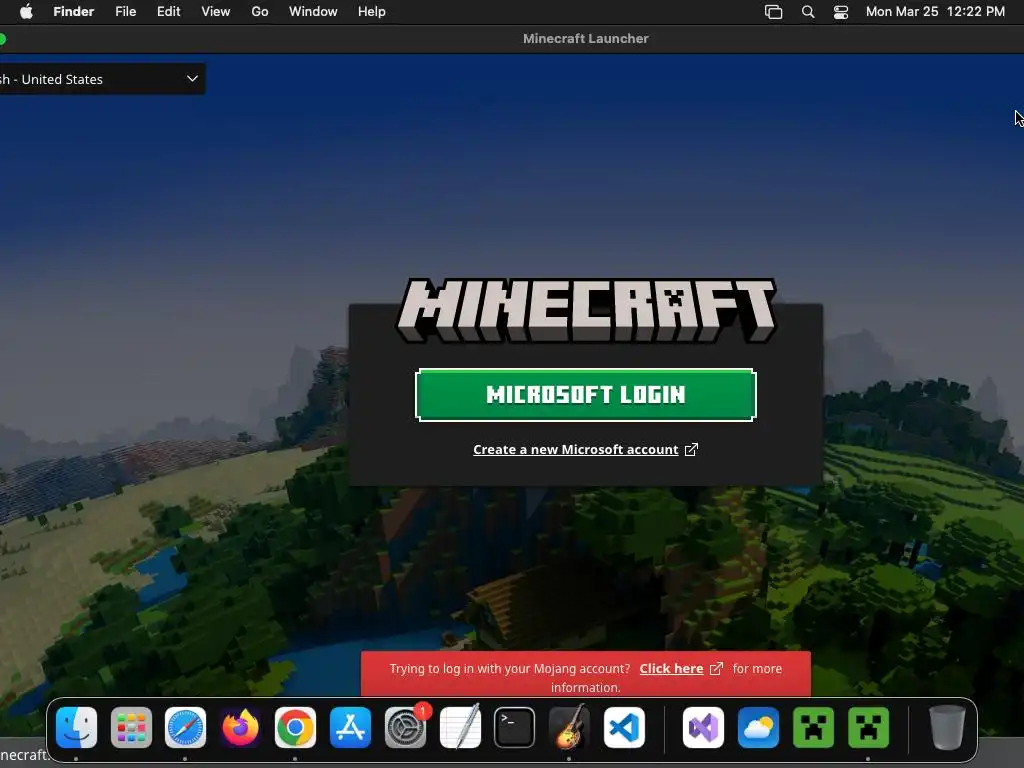Open Launchpad from the dock
Viewport: 1024px width, 768px height.
click(131, 728)
